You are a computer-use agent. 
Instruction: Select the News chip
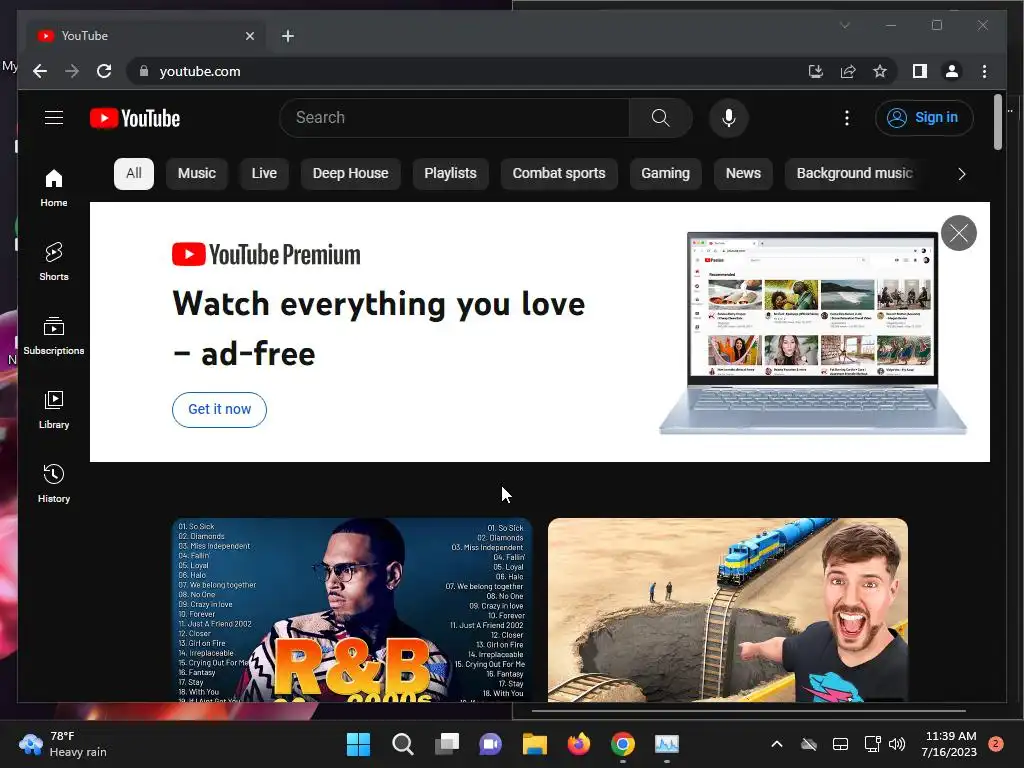(743, 174)
